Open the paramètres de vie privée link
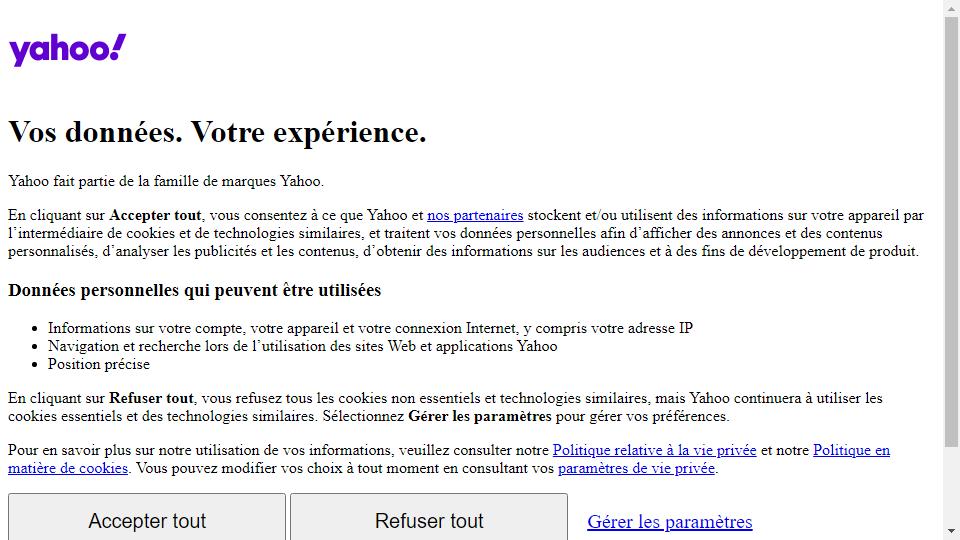The image size is (960, 540). (x=636, y=468)
